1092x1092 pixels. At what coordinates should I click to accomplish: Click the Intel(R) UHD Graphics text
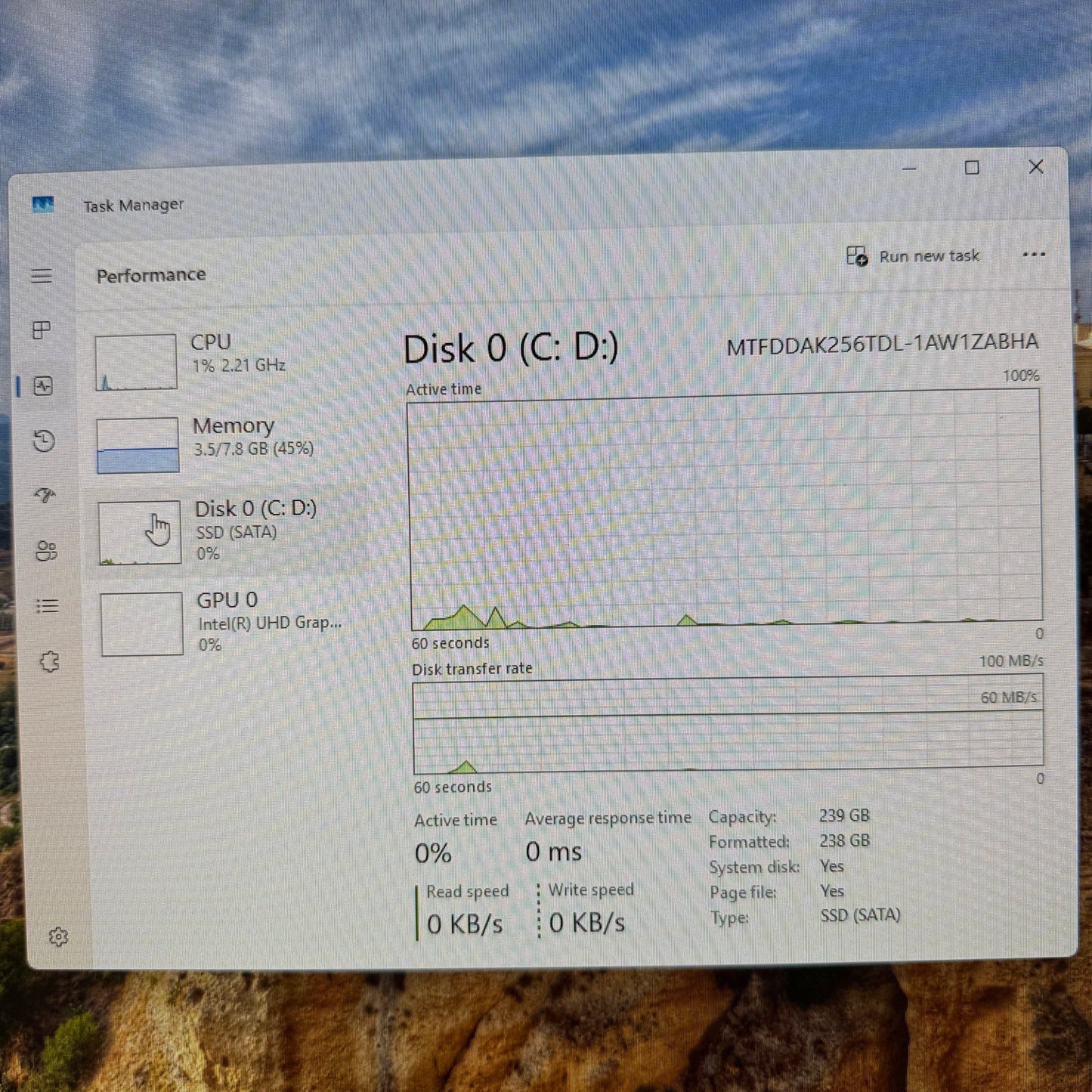270,623
